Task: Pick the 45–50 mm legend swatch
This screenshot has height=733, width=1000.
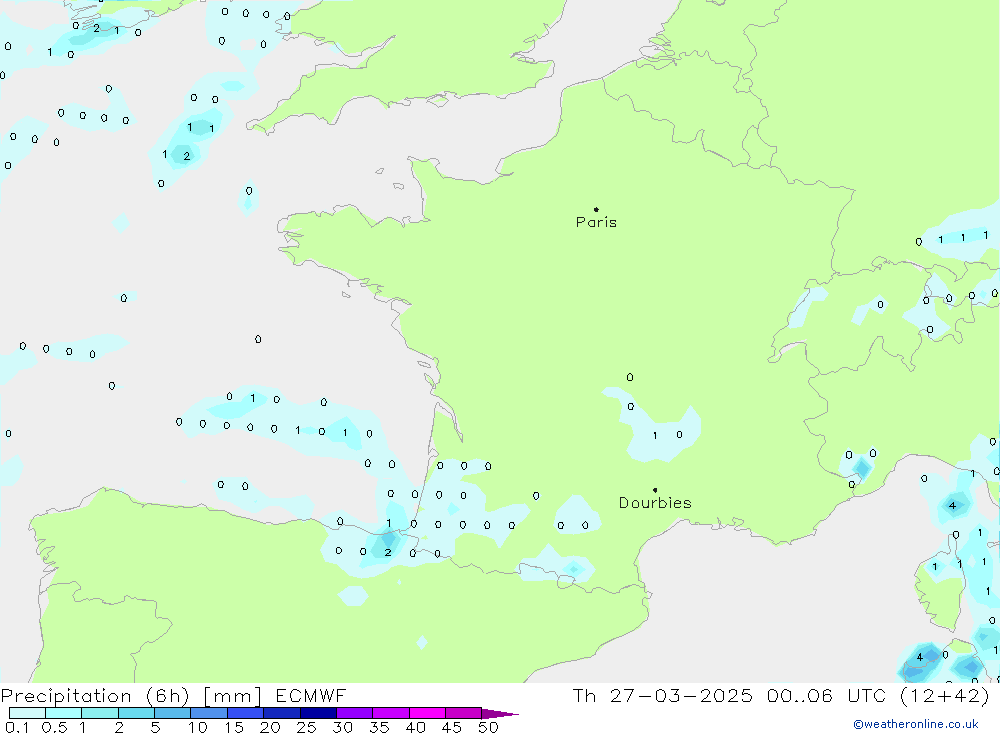Action: (464, 713)
